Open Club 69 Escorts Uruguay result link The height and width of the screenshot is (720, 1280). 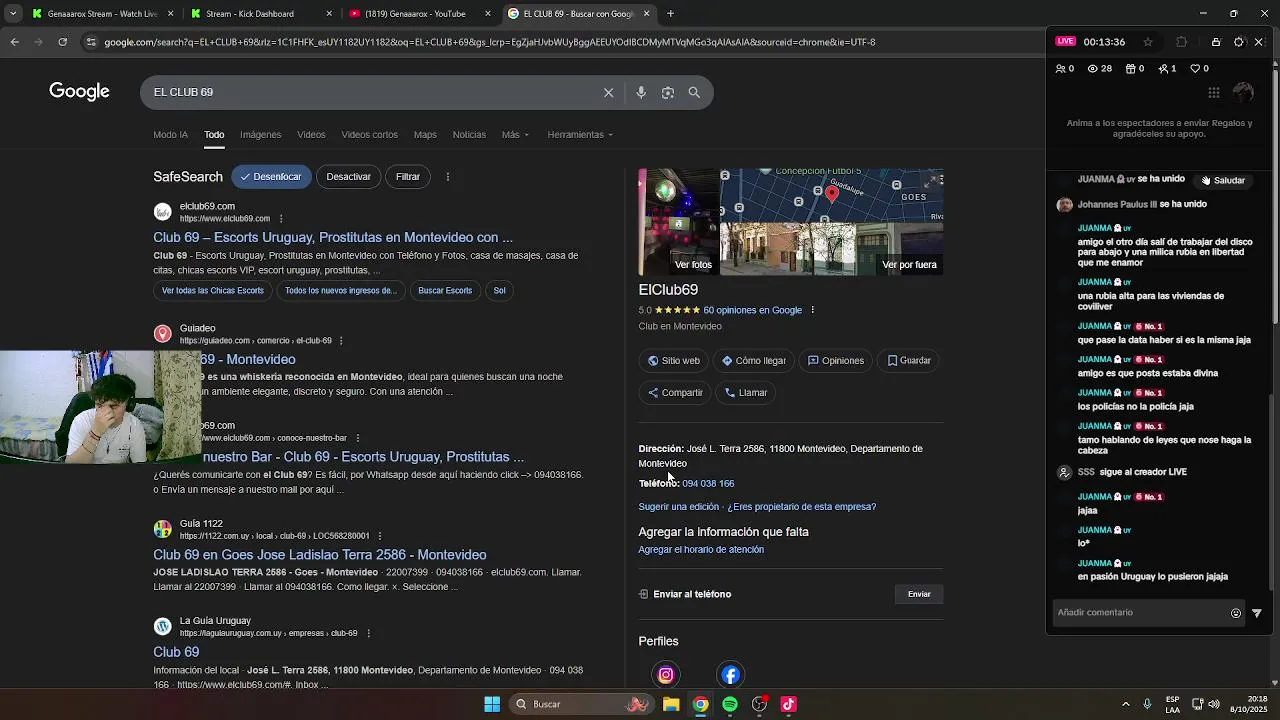[x=333, y=237]
